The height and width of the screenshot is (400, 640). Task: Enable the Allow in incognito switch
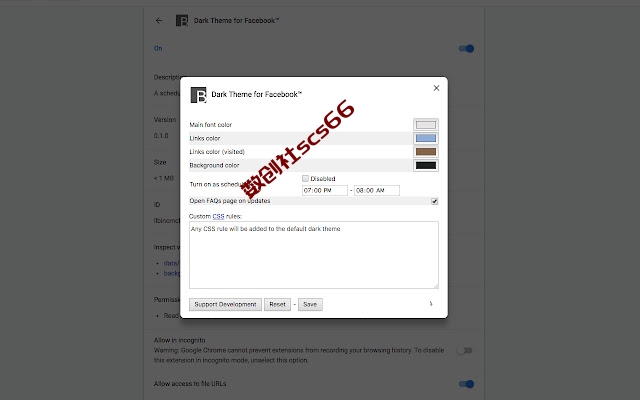(x=465, y=351)
